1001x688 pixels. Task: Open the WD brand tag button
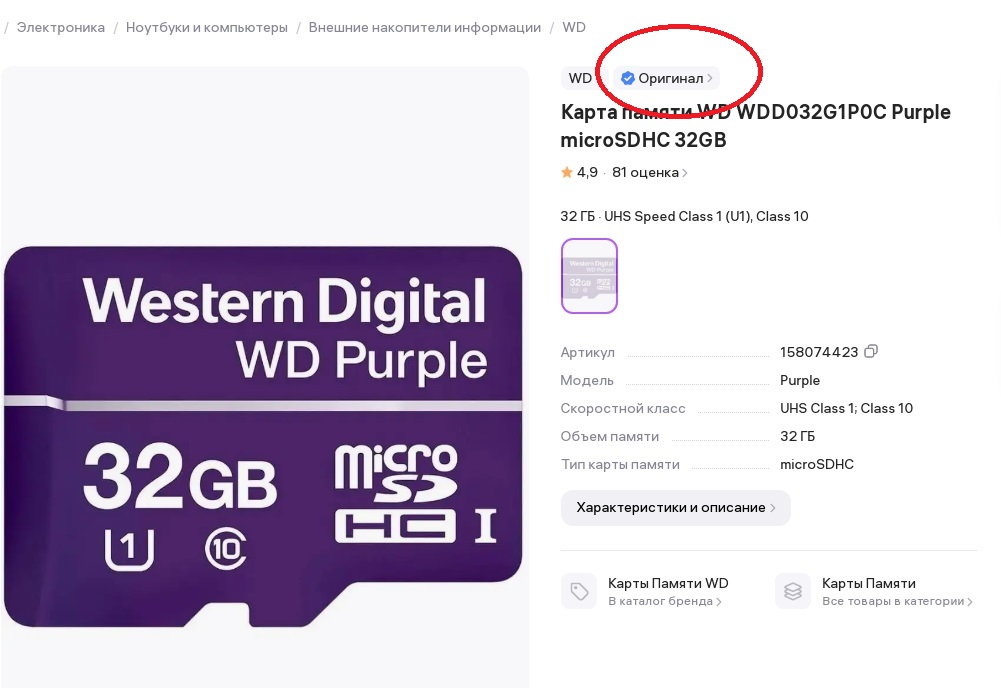coord(580,78)
